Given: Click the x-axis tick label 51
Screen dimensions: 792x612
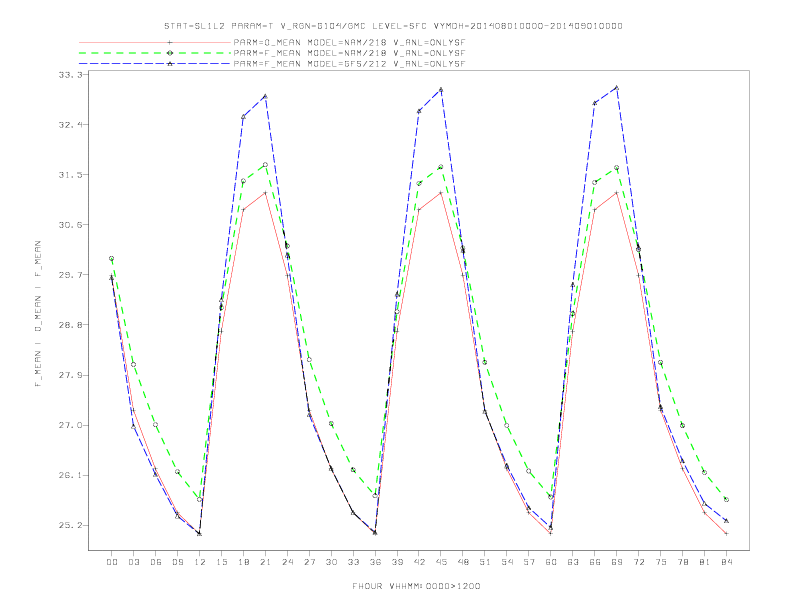Looking at the screenshot, I should 485,562.
